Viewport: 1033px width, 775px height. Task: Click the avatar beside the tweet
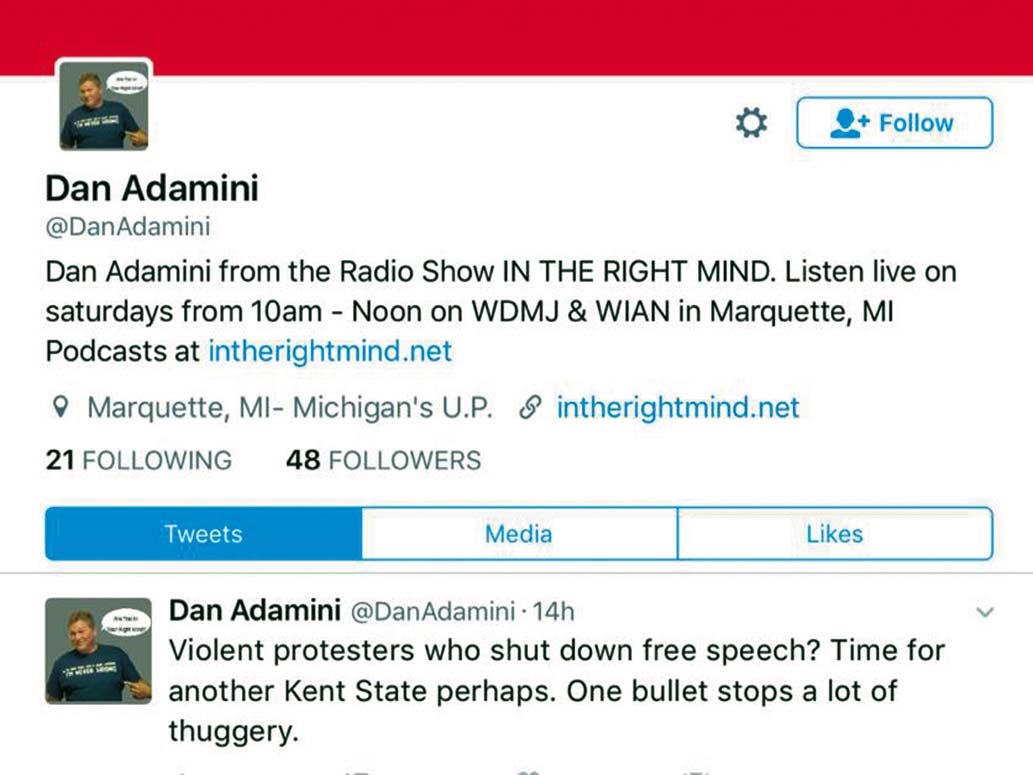[98, 650]
